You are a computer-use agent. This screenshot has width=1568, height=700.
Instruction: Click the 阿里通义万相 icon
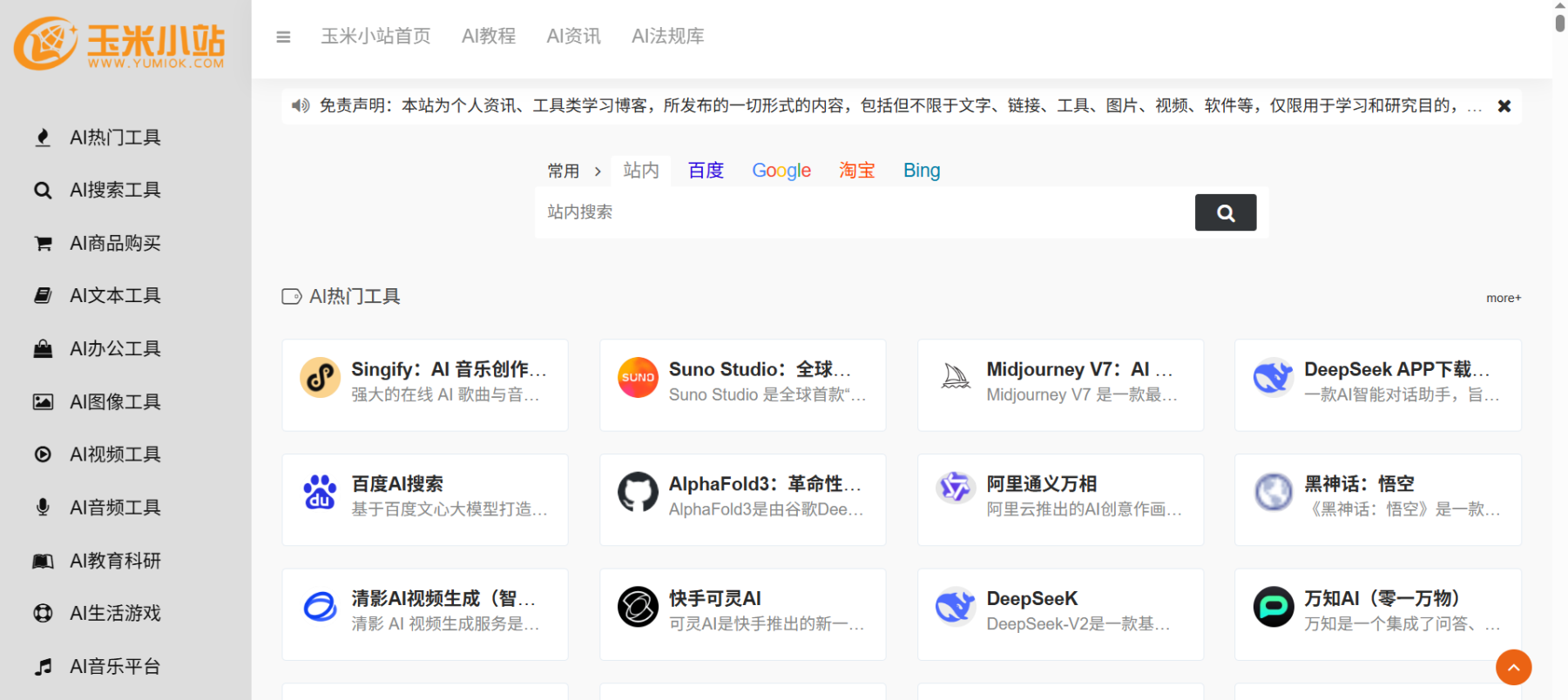956,488
